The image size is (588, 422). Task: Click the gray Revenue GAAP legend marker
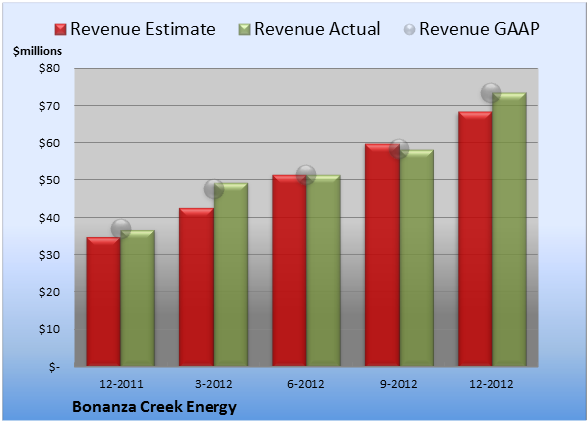410,29
